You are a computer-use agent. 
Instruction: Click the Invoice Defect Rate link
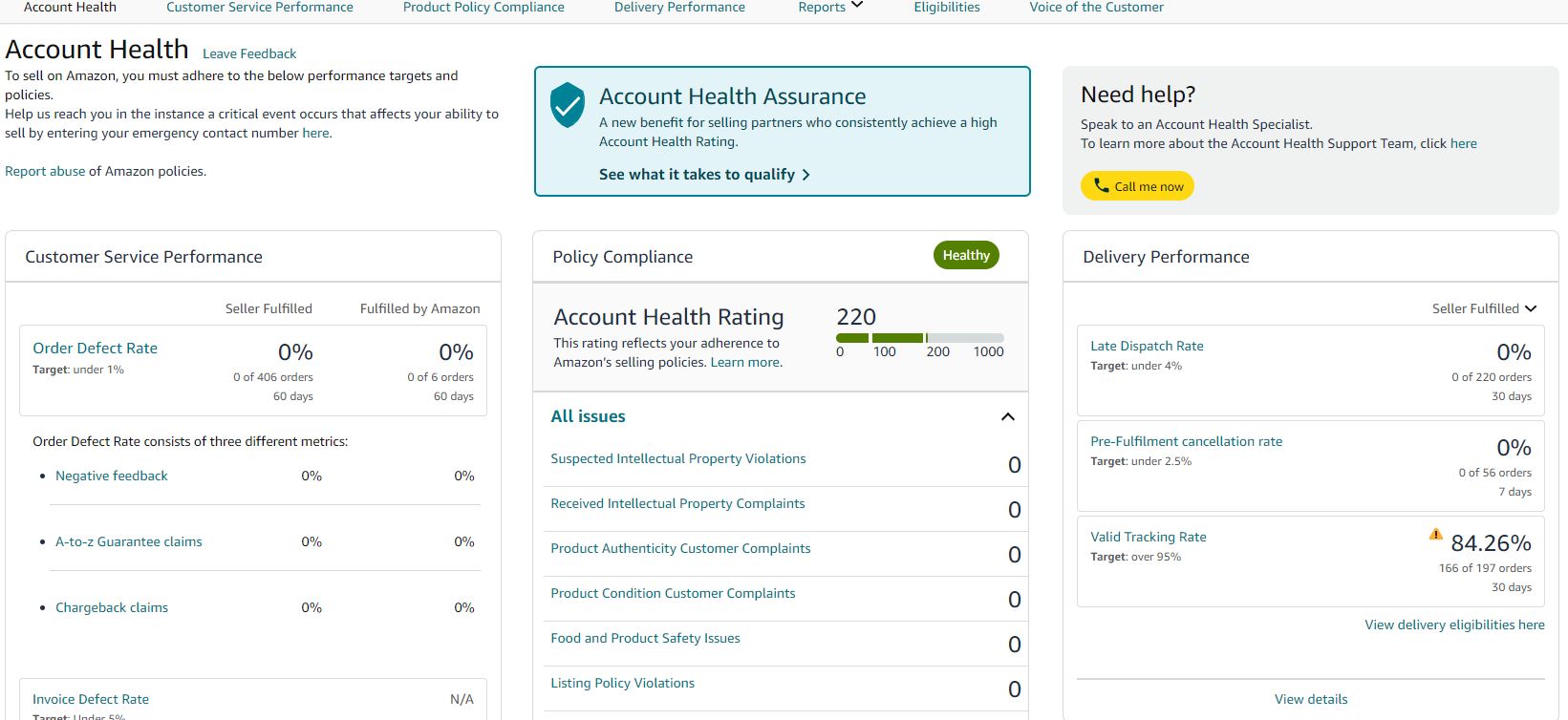[91, 699]
